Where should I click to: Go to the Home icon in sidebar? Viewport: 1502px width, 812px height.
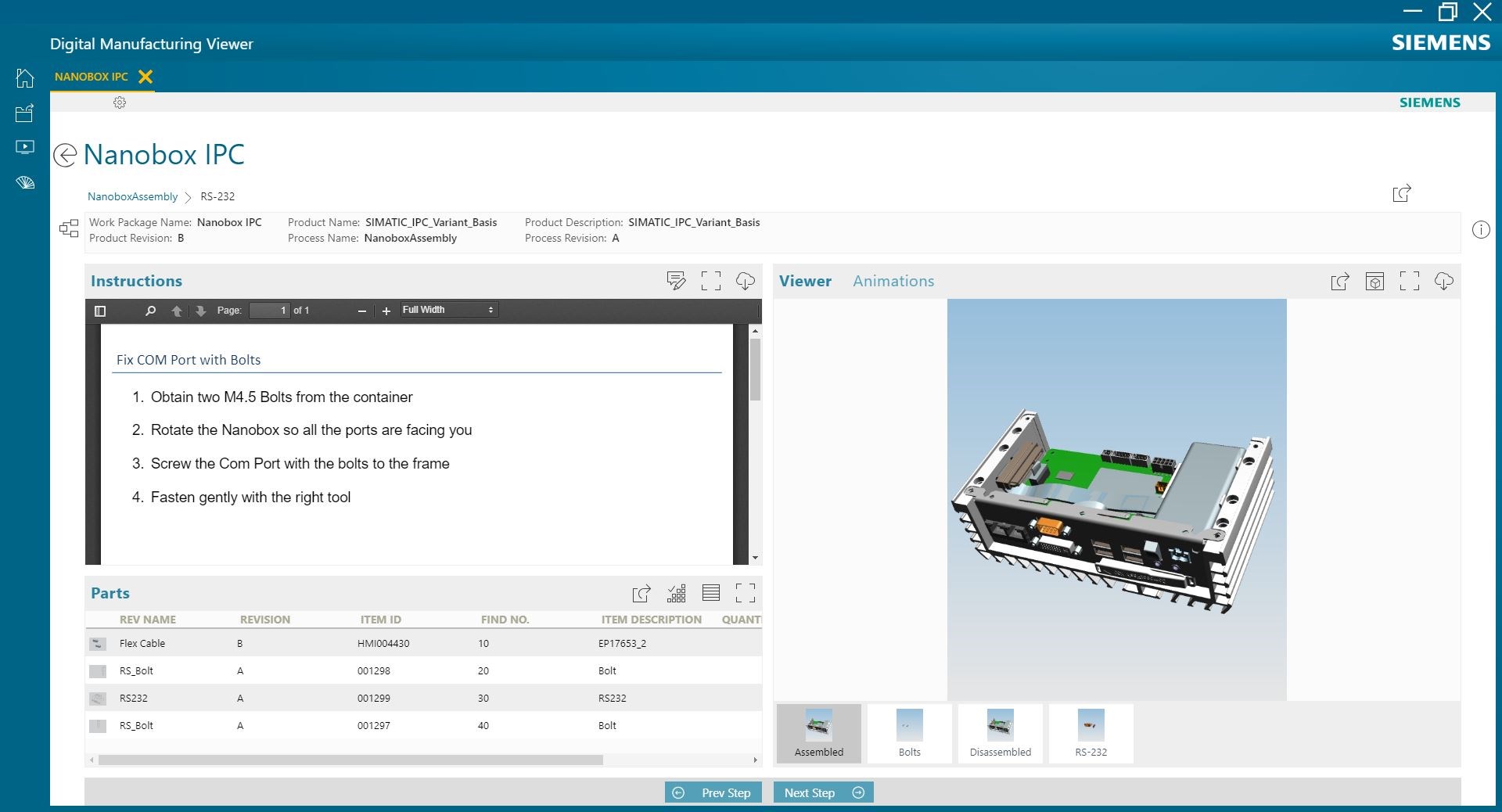(x=25, y=78)
